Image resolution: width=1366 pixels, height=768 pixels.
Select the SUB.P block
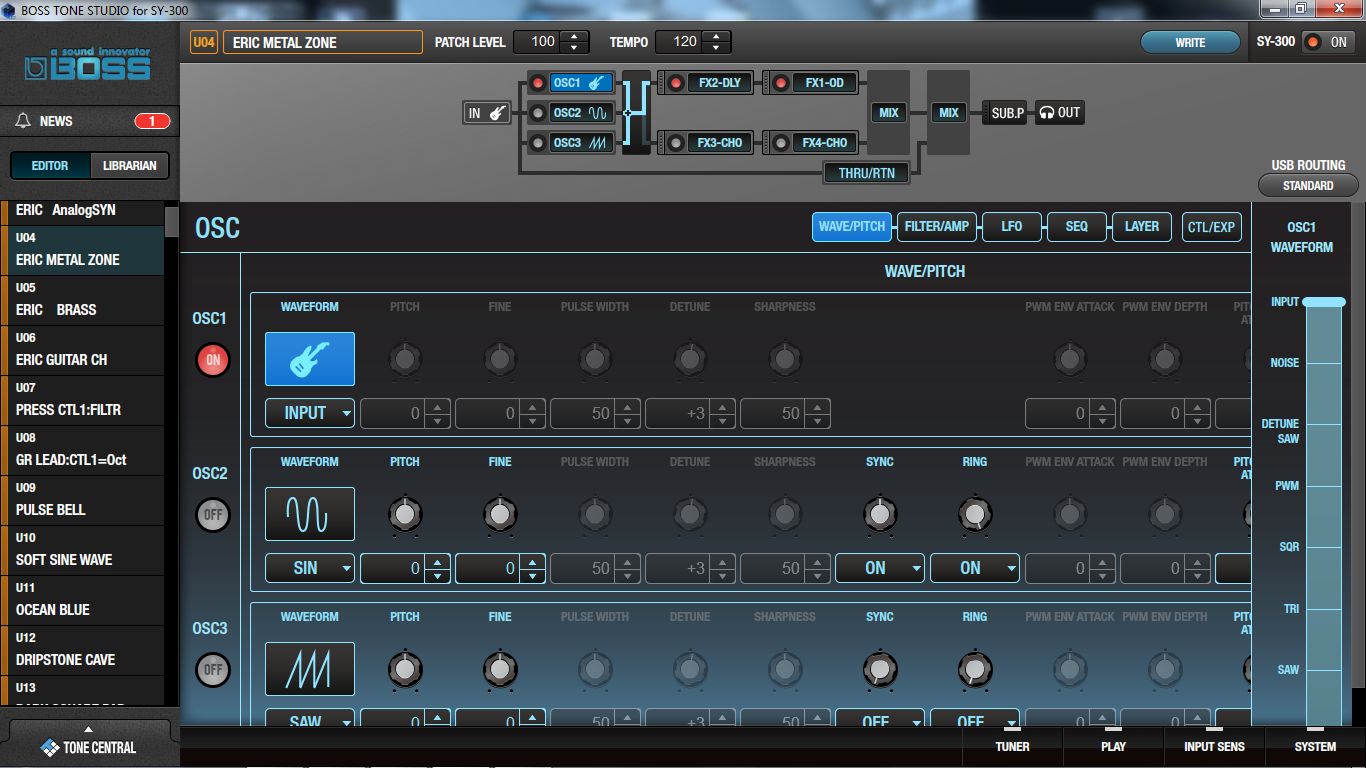click(1007, 113)
